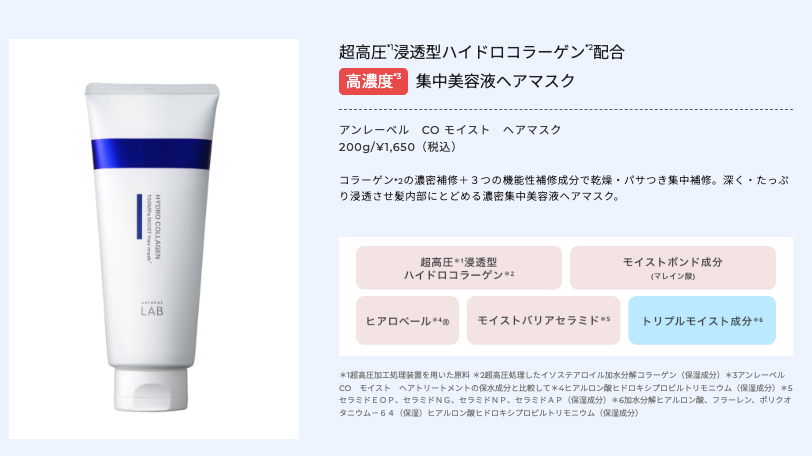Viewport: 812px width, 456px height.
Task: Click the ヒアロベール ingredient box
Action: point(407,320)
